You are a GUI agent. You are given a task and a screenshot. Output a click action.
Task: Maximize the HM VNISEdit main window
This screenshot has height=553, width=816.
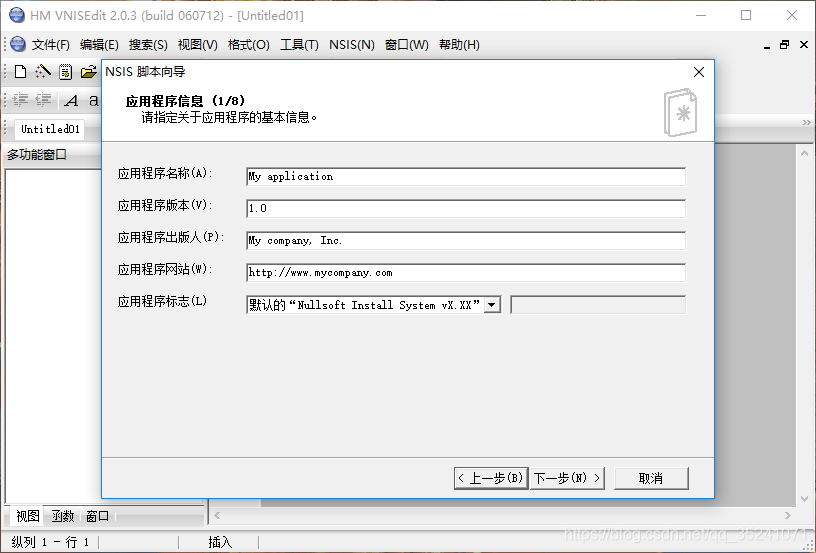point(746,15)
